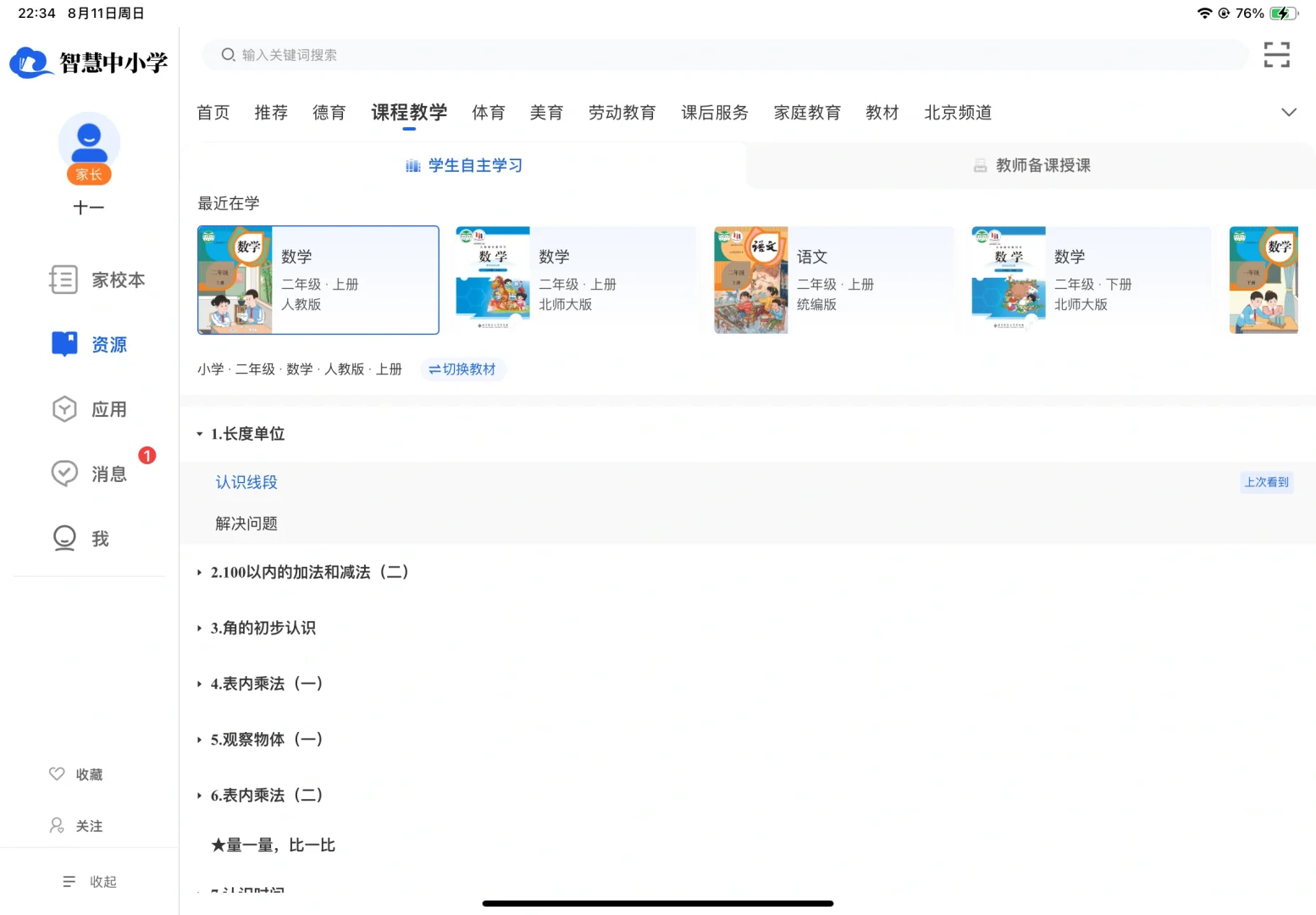Viewport: 1316px width, 915px height.
Task: Click the 智慧中小学 logo
Action: pos(88,62)
